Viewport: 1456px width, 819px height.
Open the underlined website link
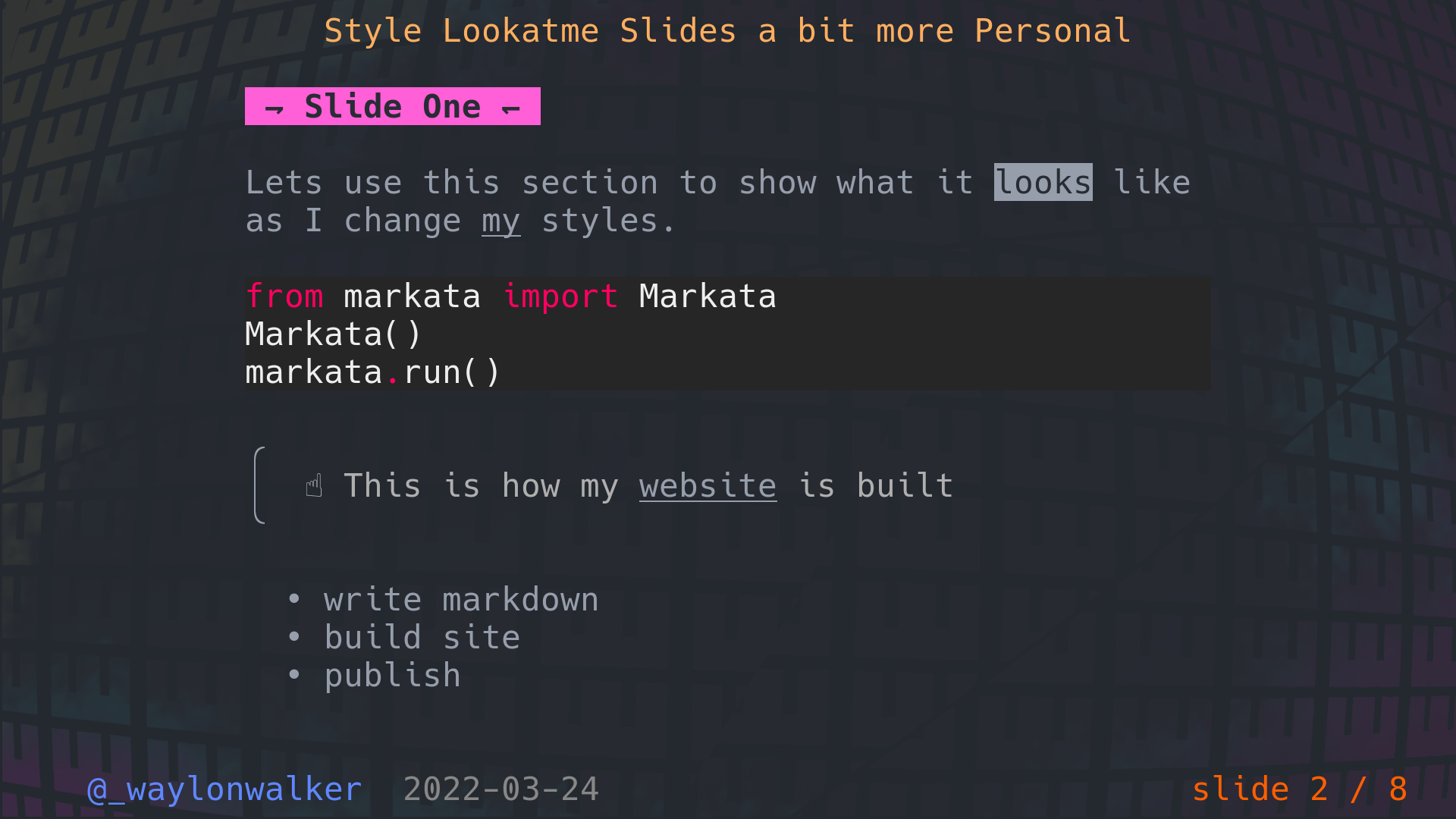point(708,485)
